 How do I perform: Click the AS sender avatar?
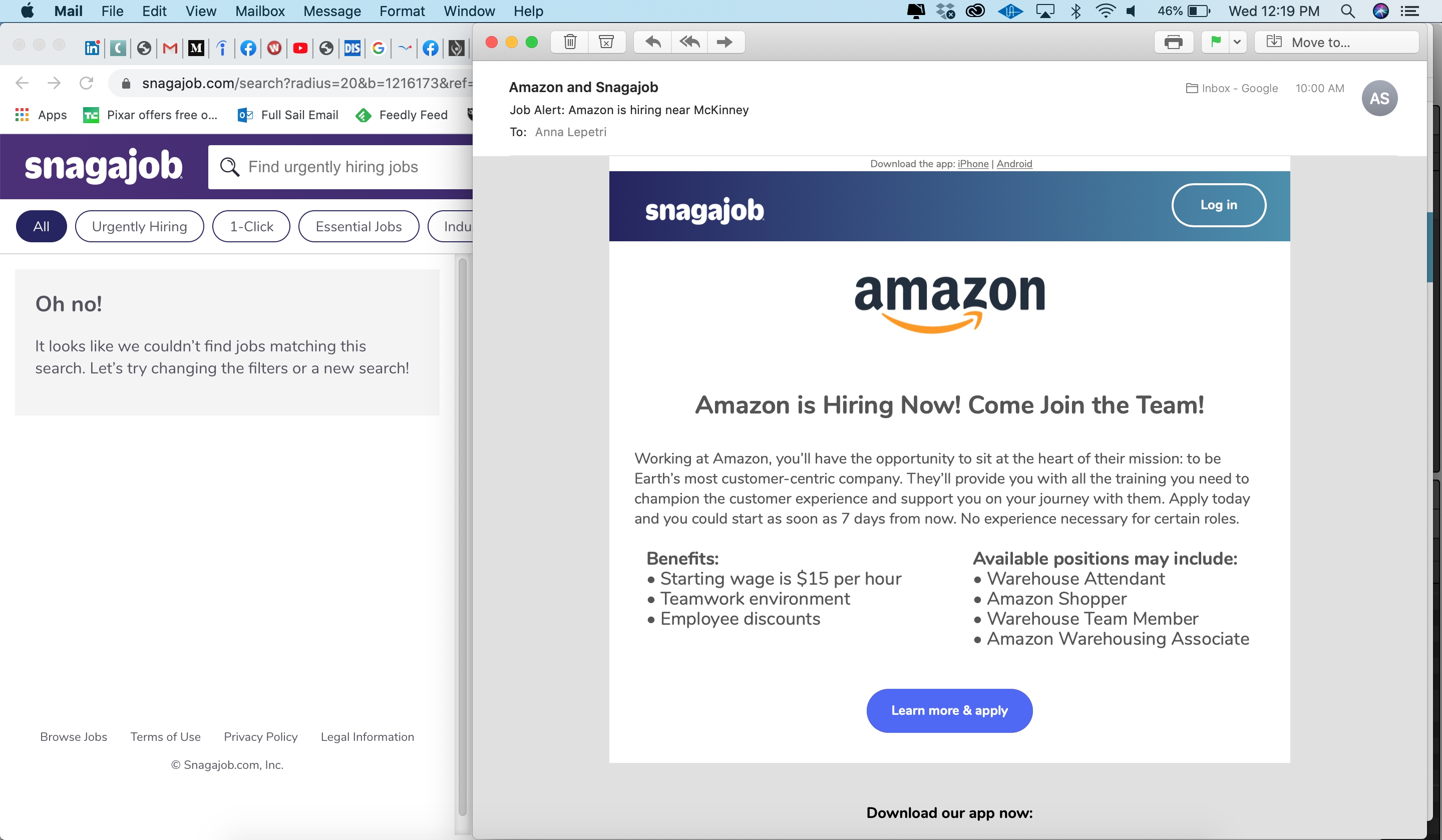[x=1379, y=99]
